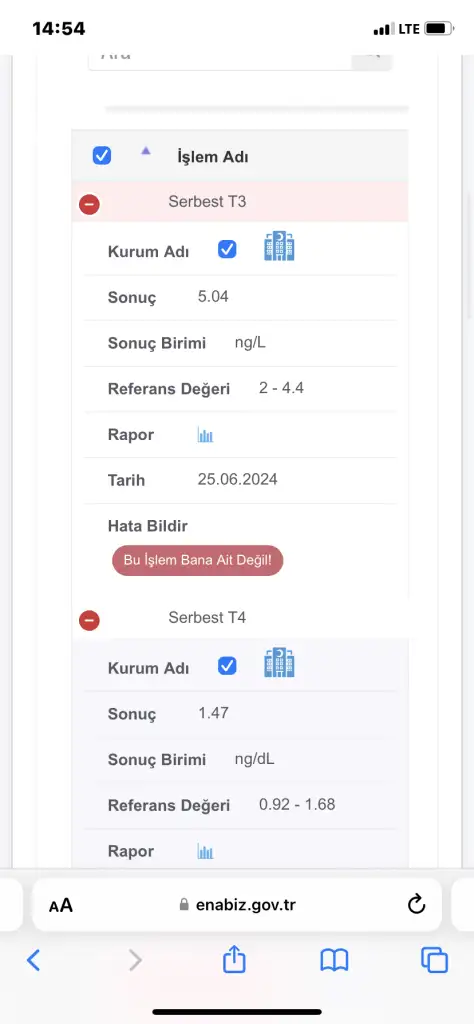The height and width of the screenshot is (1024, 474).
Task: Sort by İşlem Adı using purple arrow
Action: pyautogui.click(x=146, y=151)
